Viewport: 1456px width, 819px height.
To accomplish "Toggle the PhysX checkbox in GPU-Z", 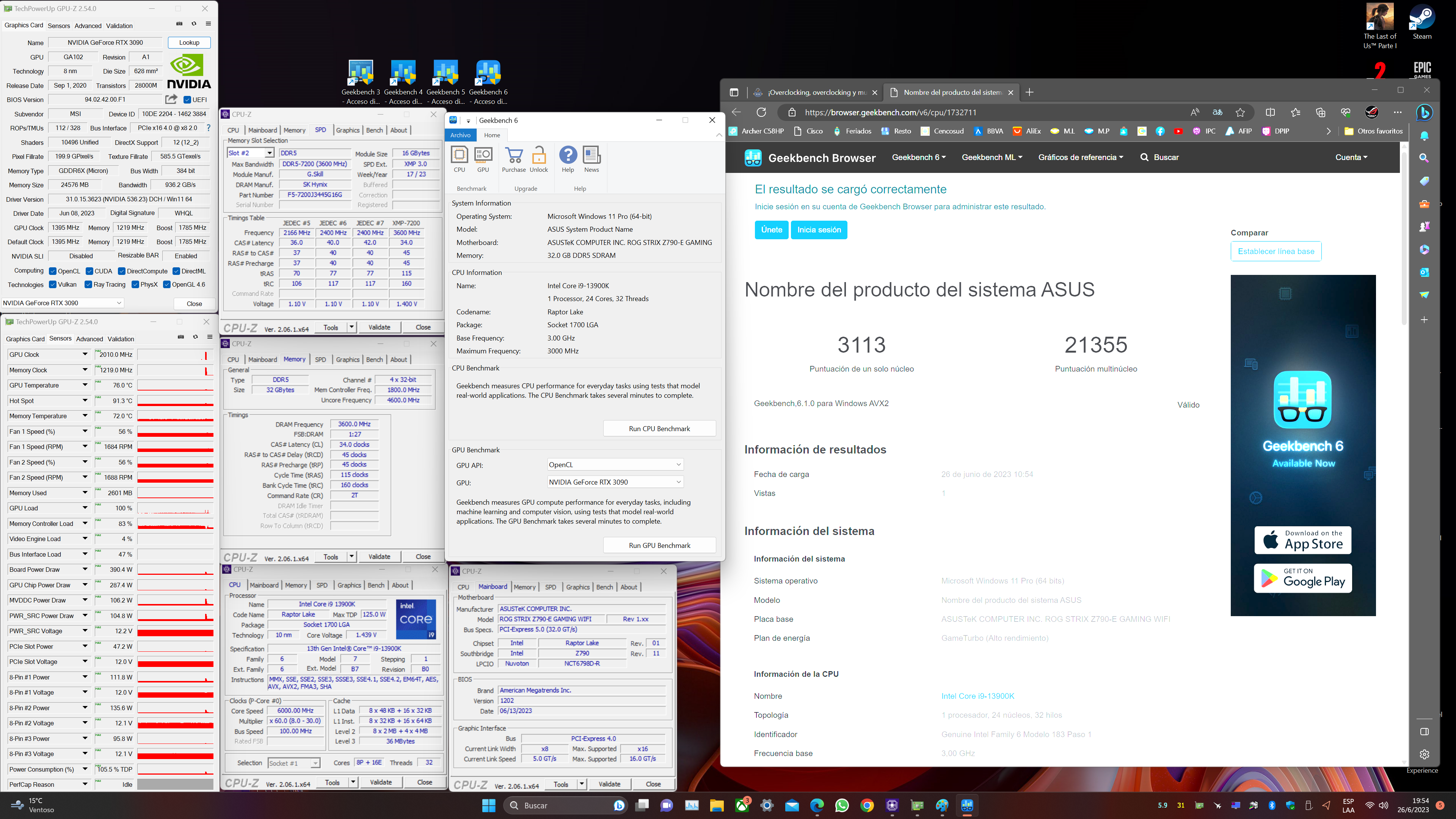I will 135,285.
